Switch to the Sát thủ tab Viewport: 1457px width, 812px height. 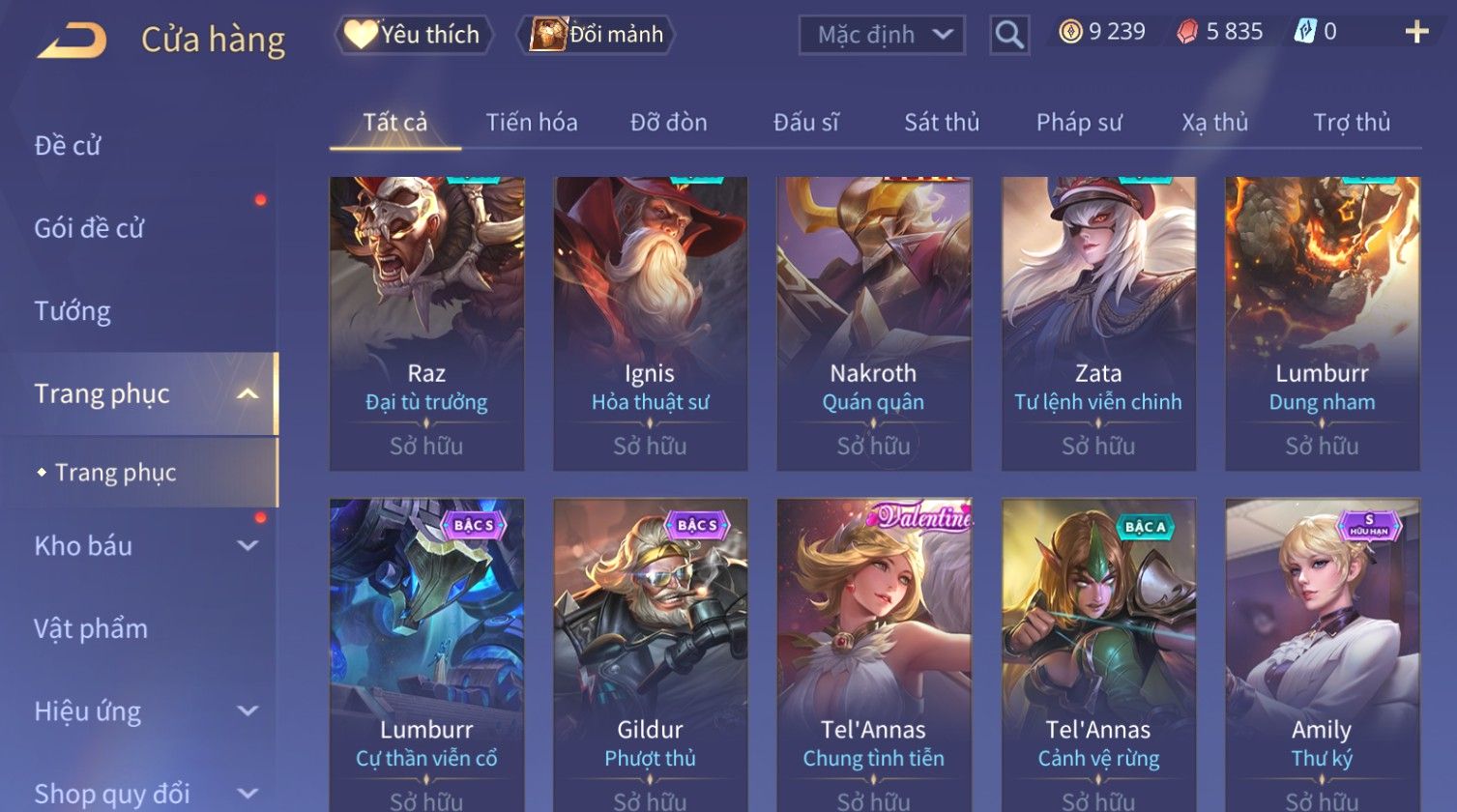click(x=942, y=123)
